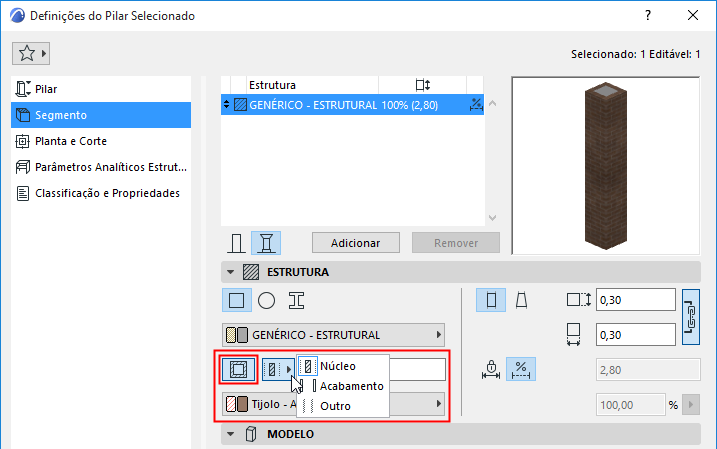
Task: Open the GENÉRICO - ESTRUTURAL material dropdown
Action: [x=333, y=335]
